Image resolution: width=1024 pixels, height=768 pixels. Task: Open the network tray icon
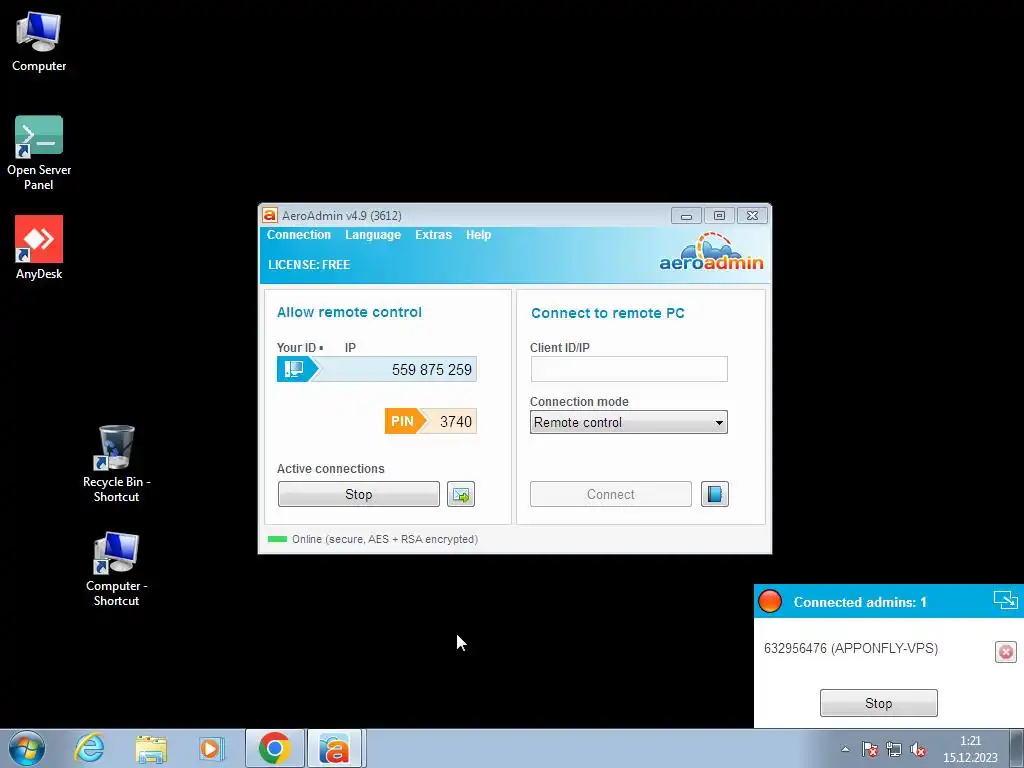tap(893, 749)
